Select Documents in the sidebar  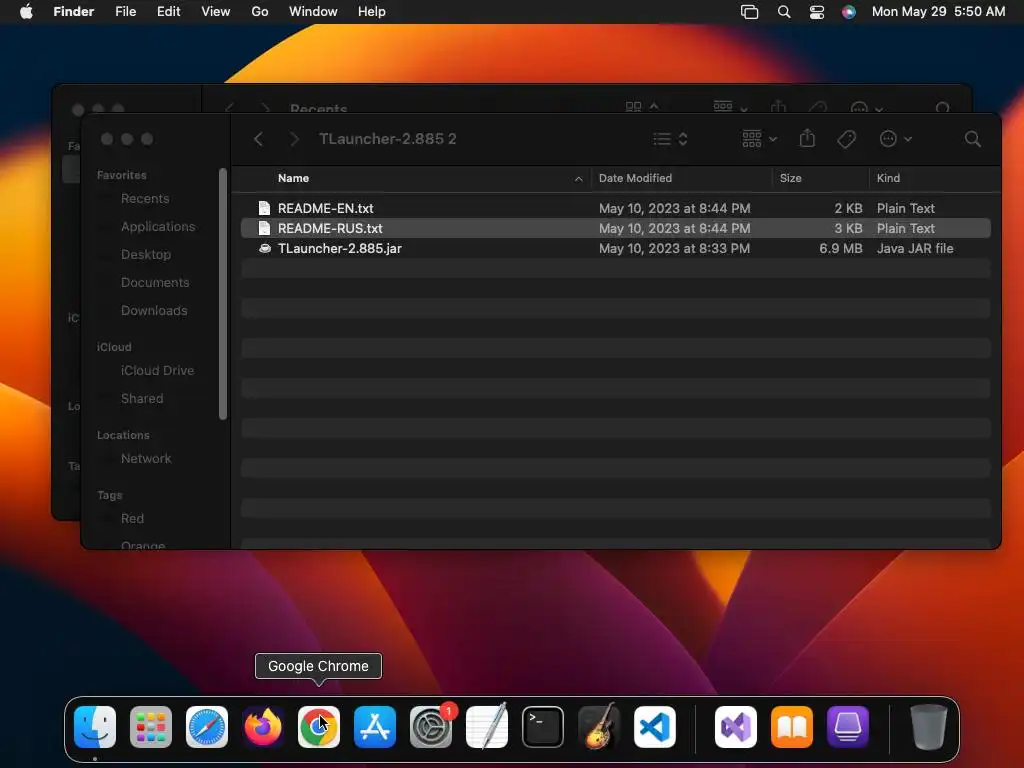[155, 283]
